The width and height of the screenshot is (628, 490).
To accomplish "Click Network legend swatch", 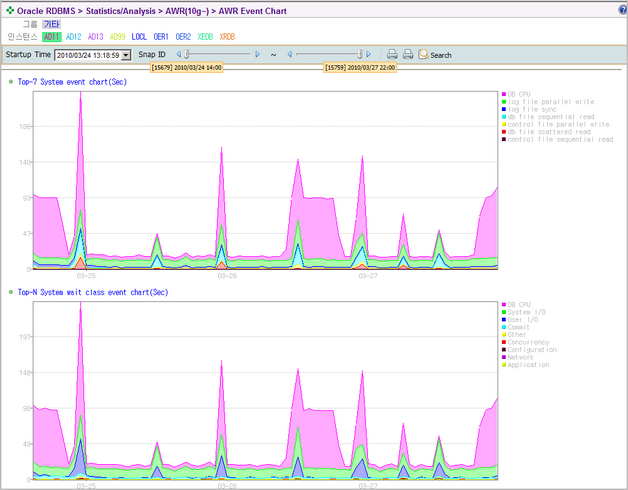I will [x=504, y=357].
